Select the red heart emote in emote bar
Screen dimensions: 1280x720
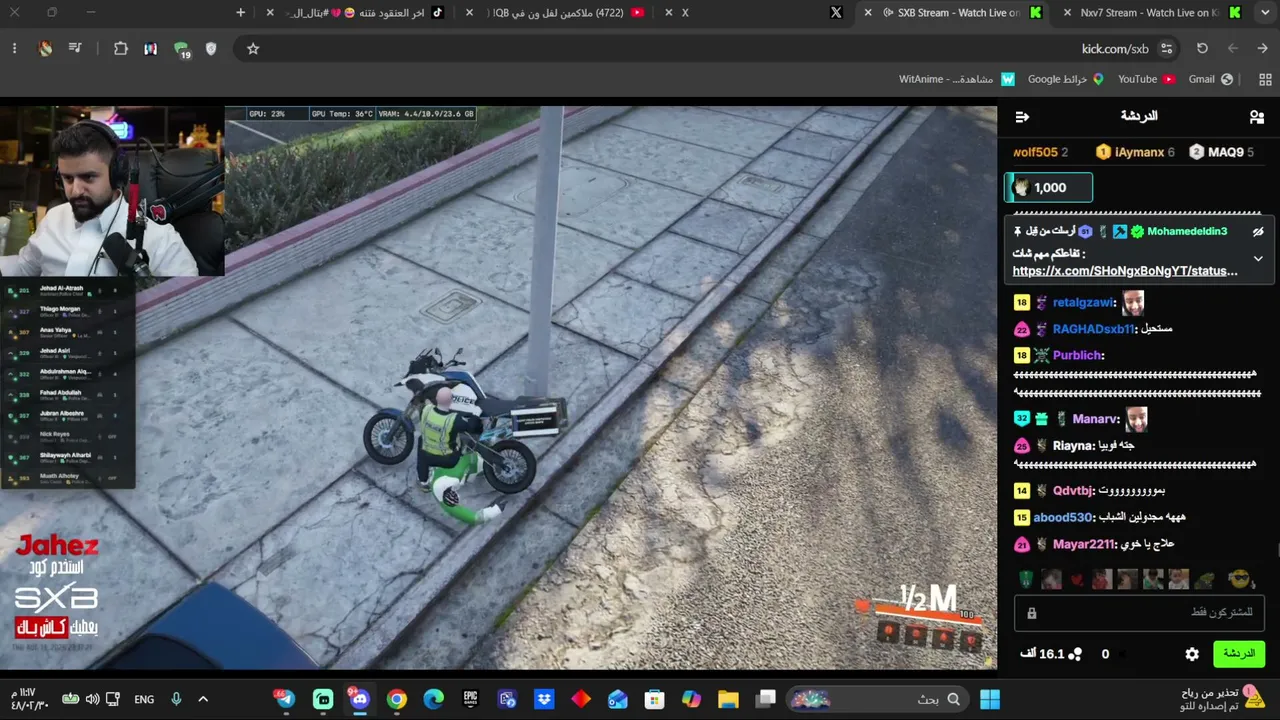click(1076, 579)
